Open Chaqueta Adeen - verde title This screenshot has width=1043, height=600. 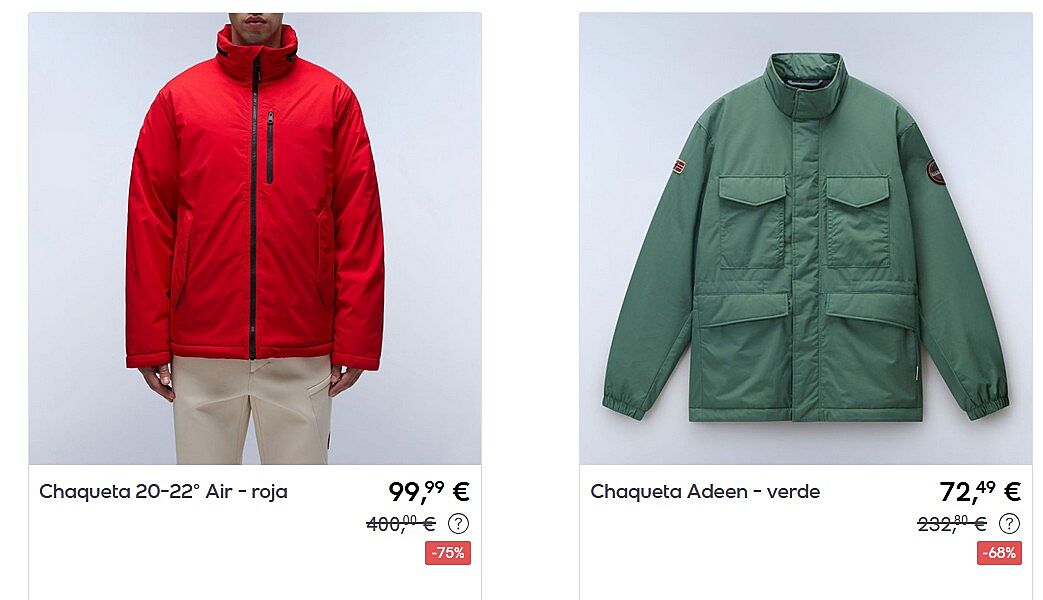tap(705, 492)
